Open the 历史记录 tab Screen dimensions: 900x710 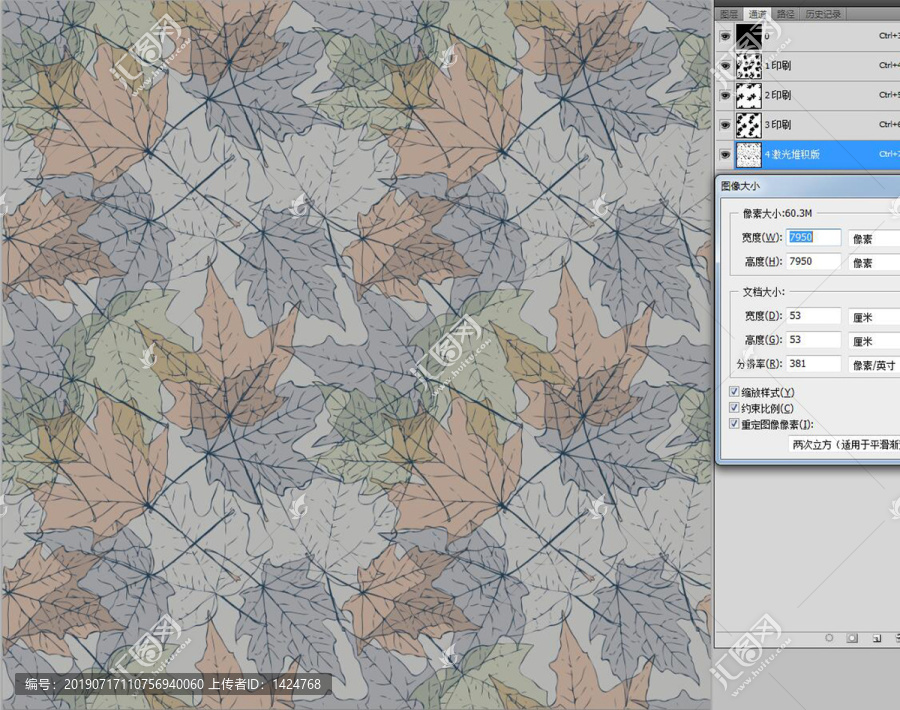(823, 14)
